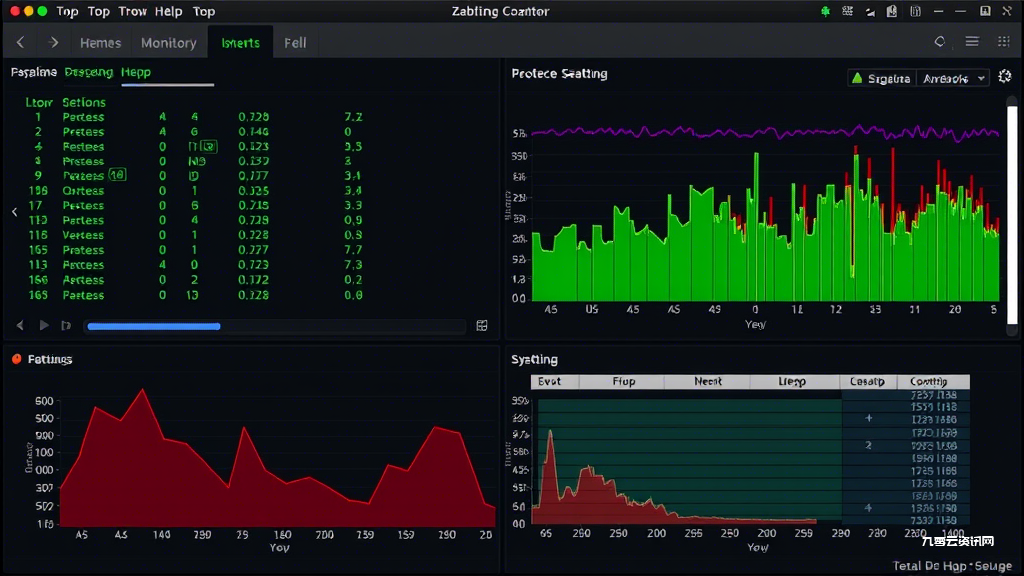
Task: Click the Setions column header
Action: [84, 103]
